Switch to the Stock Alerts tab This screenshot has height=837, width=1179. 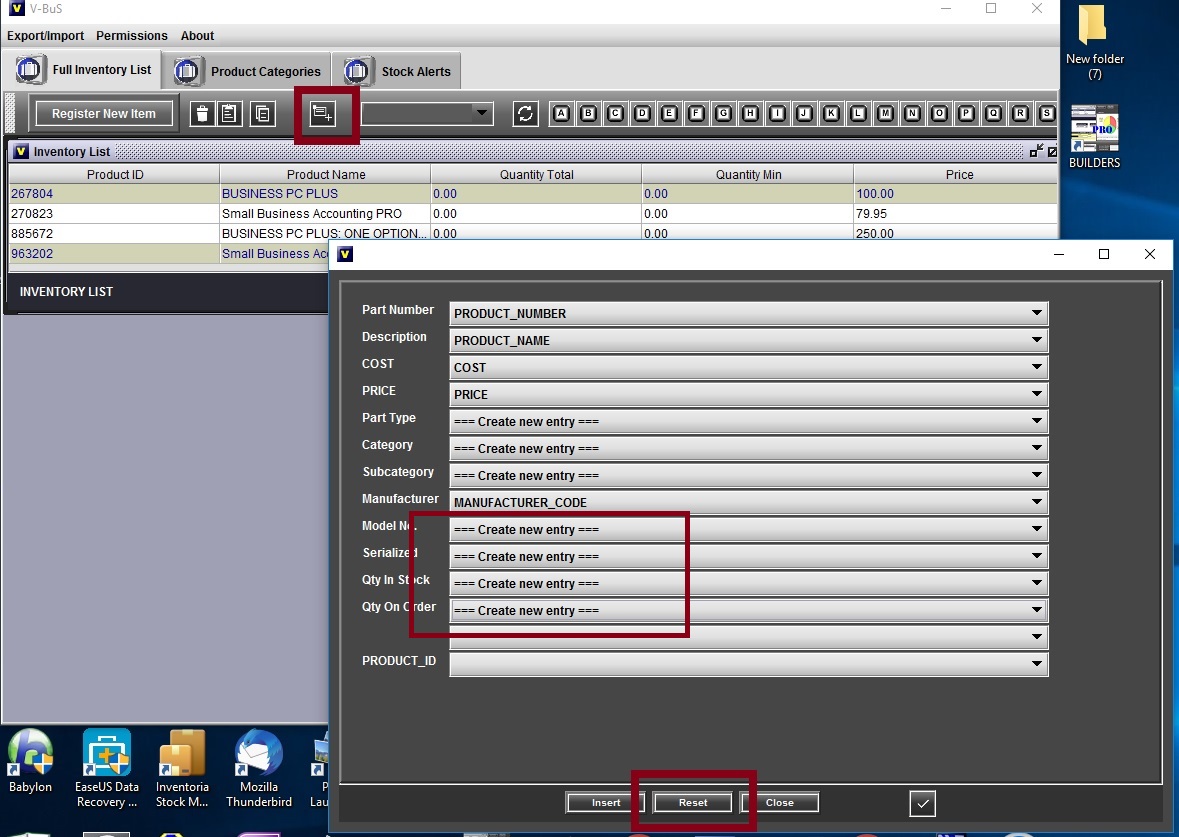397,71
